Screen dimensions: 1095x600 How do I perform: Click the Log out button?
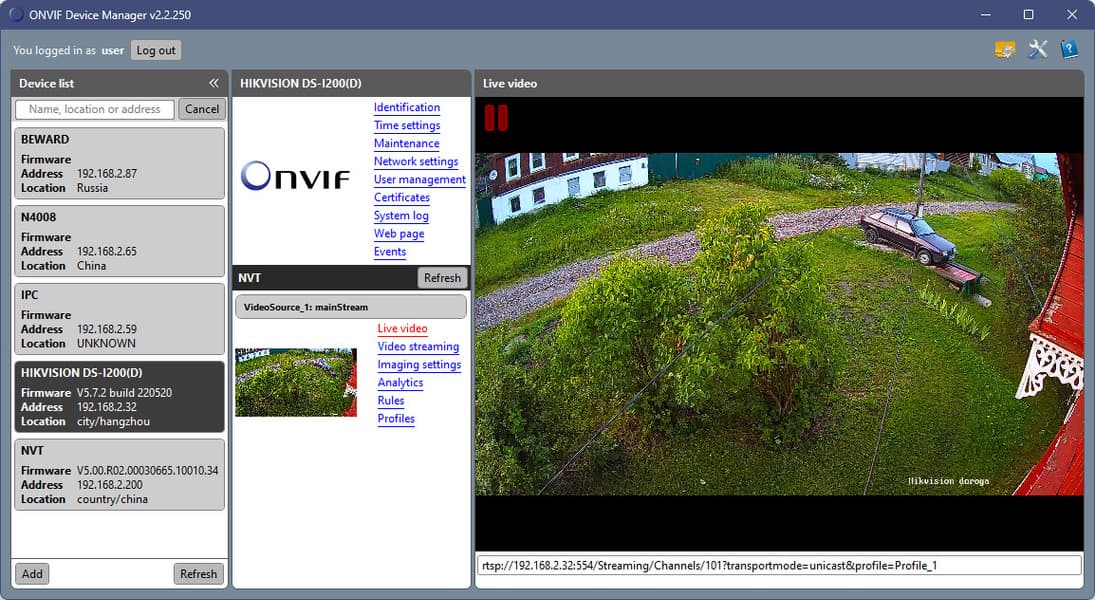[156, 50]
